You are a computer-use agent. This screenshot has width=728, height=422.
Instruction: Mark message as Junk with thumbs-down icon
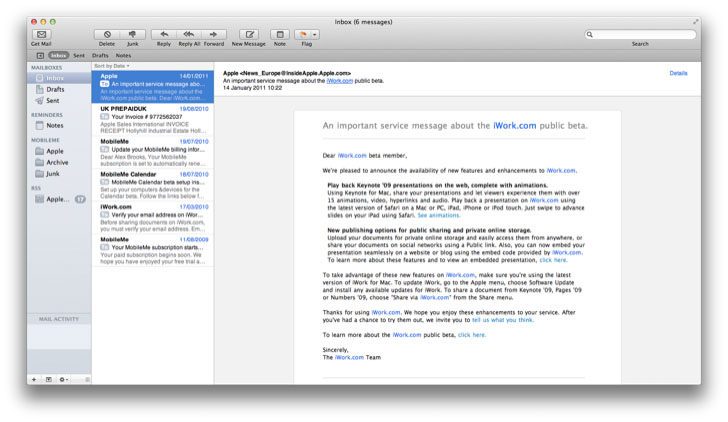(133, 34)
